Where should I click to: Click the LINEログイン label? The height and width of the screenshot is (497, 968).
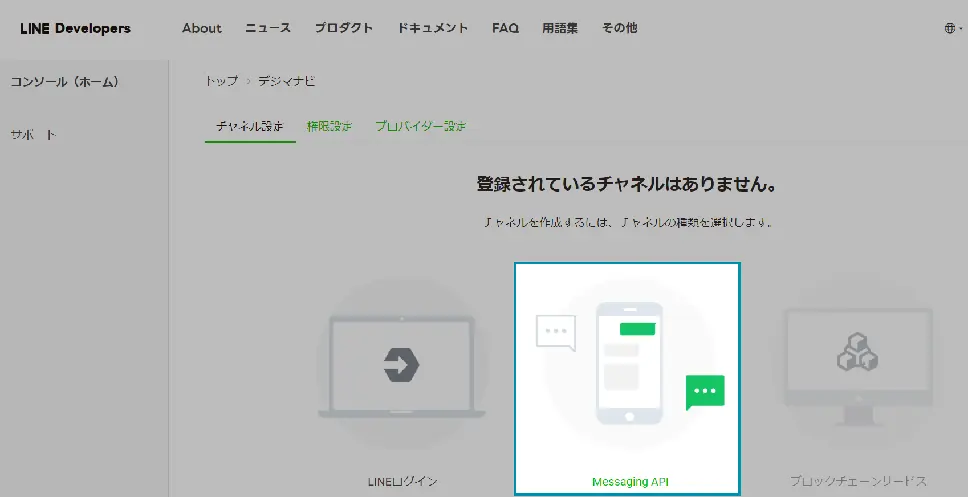point(403,482)
